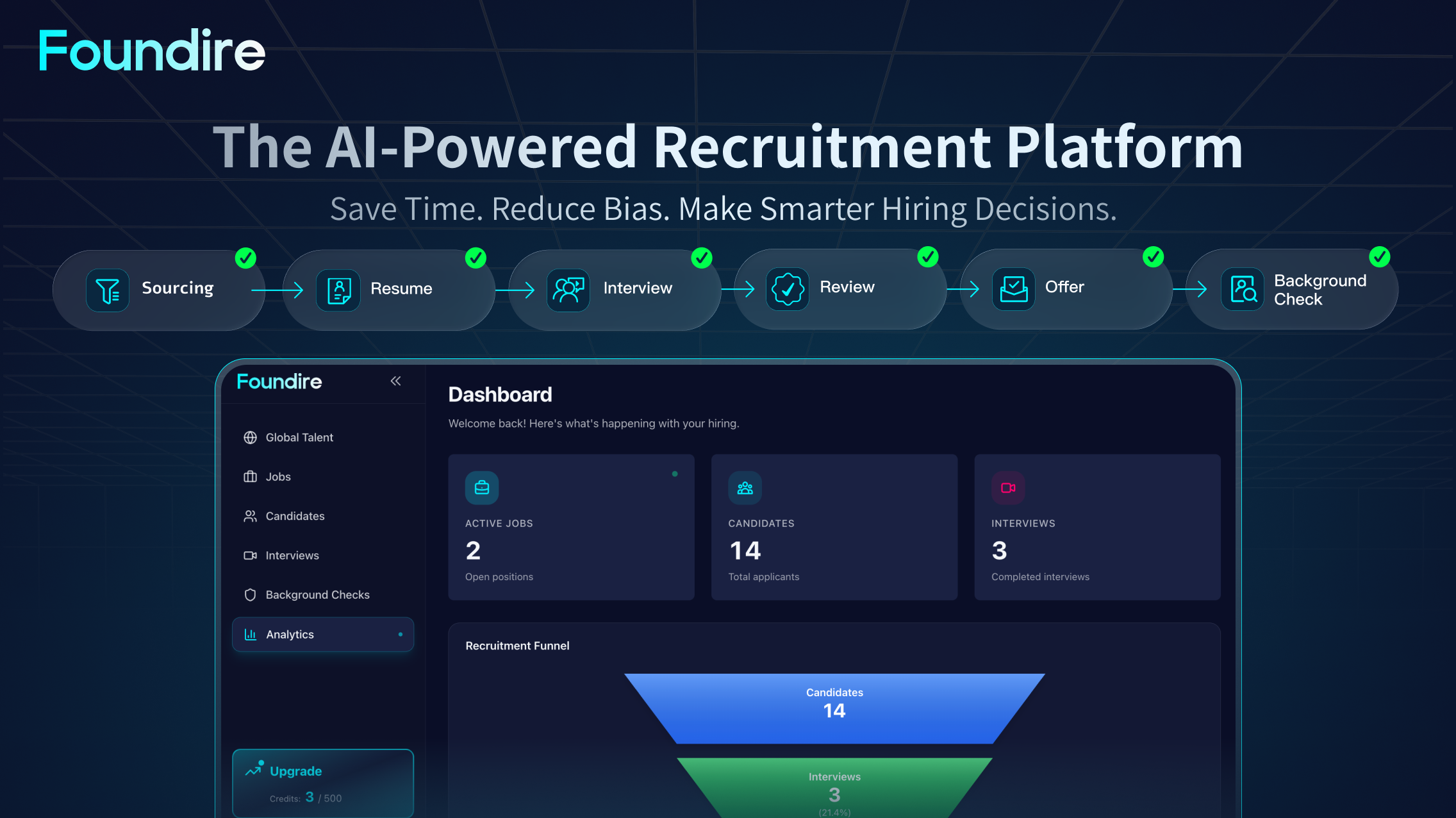
Task: Click the Foundire logo in the sidebar
Action: [279, 381]
